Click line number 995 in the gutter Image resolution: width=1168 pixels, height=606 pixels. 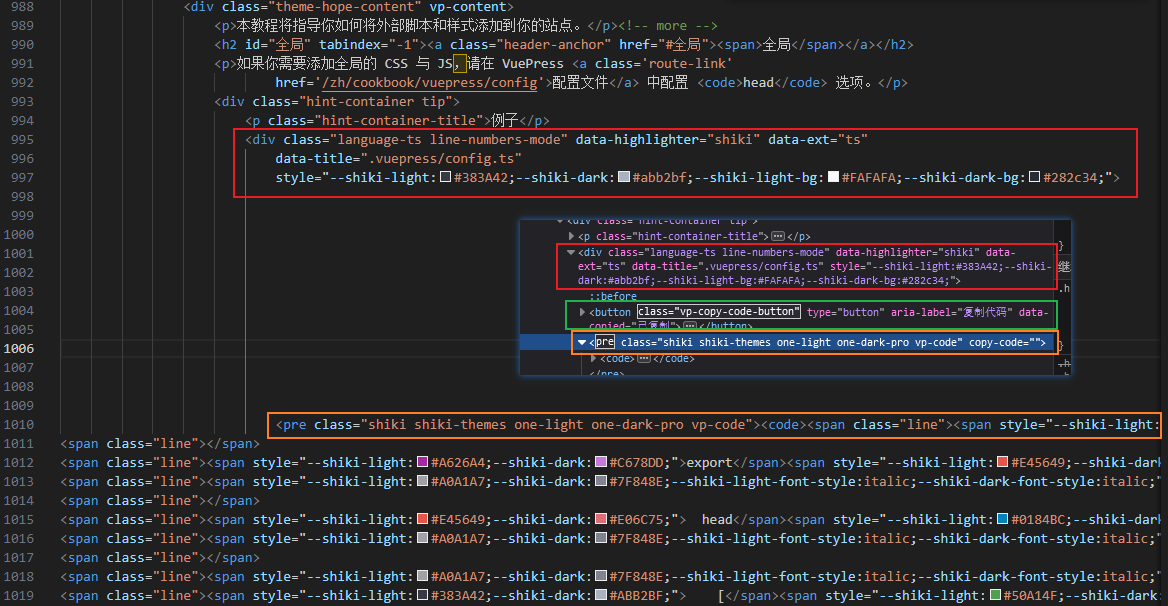(x=22, y=139)
